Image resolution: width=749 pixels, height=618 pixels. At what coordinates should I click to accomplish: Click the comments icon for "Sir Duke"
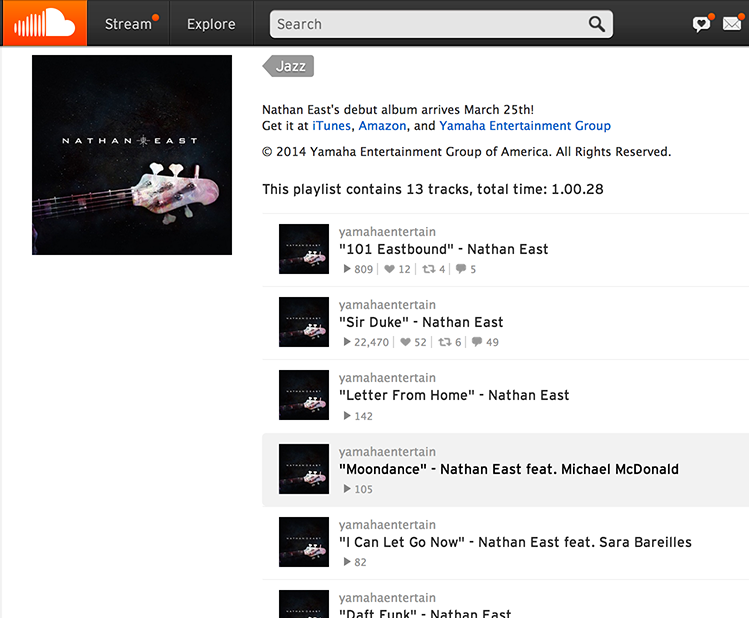pyautogui.click(x=477, y=342)
